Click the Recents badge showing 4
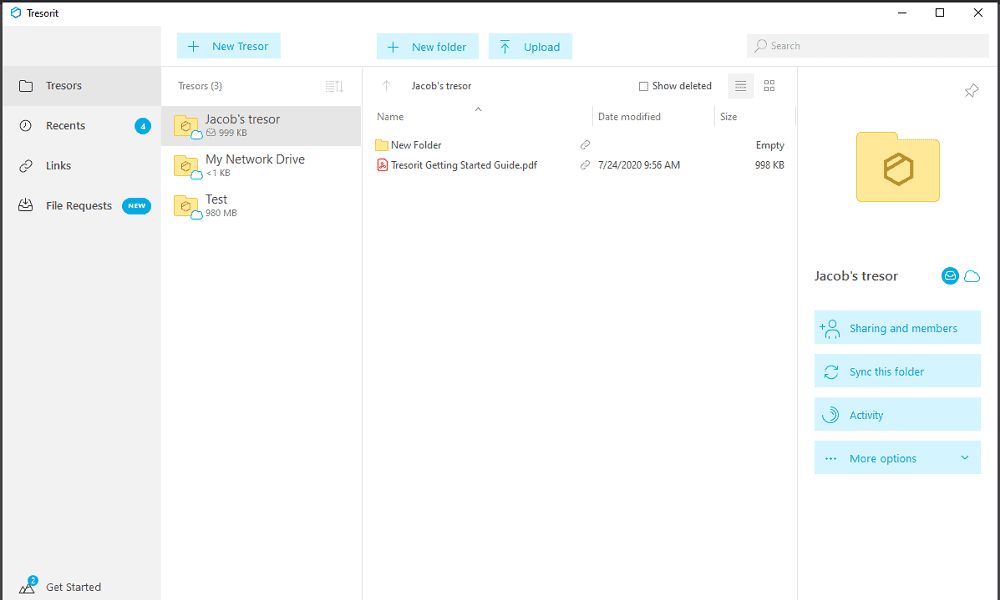This screenshot has height=600, width=1000. coord(143,126)
